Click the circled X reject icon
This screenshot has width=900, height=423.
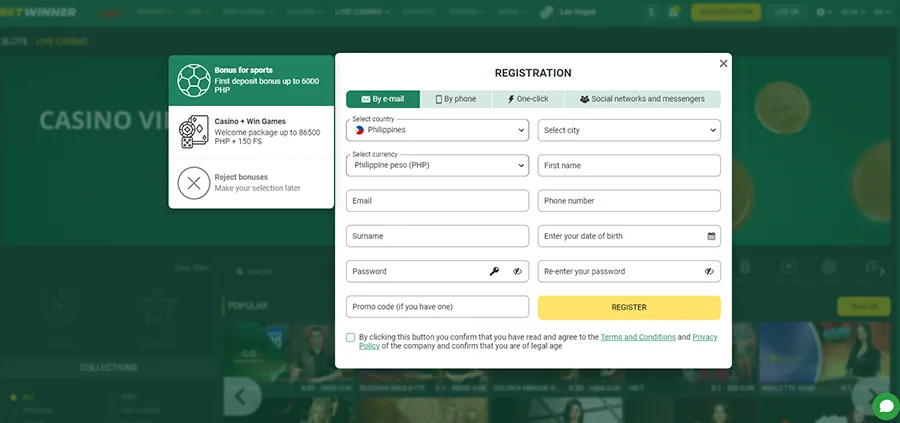click(x=194, y=183)
